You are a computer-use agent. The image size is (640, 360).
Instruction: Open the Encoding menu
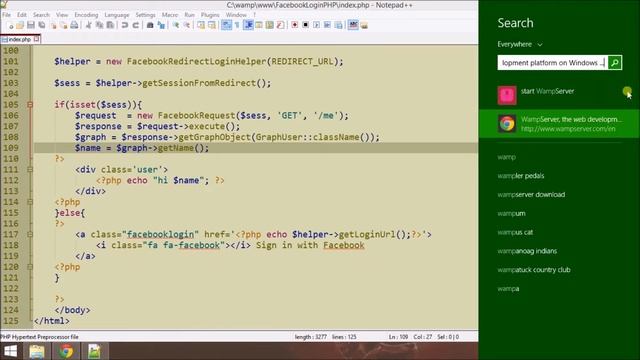point(86,15)
